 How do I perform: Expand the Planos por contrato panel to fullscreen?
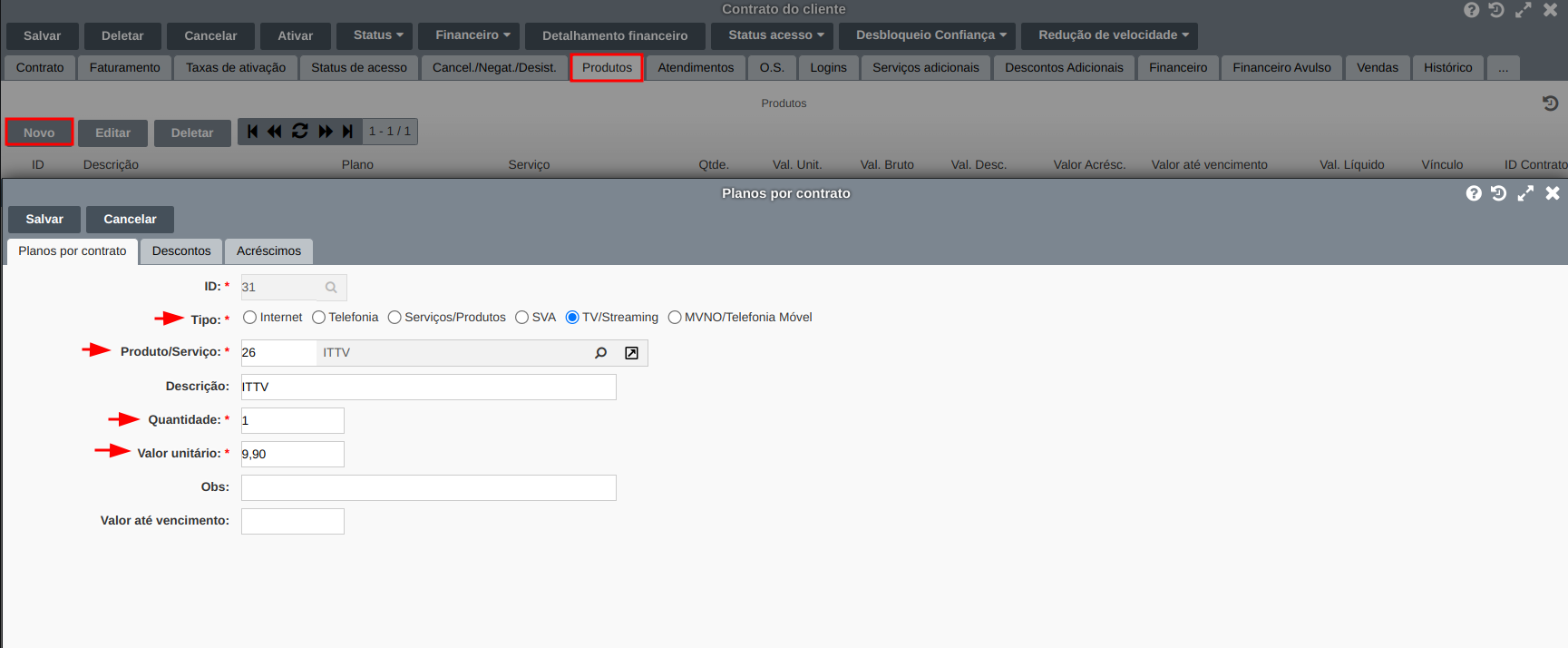[1525, 193]
